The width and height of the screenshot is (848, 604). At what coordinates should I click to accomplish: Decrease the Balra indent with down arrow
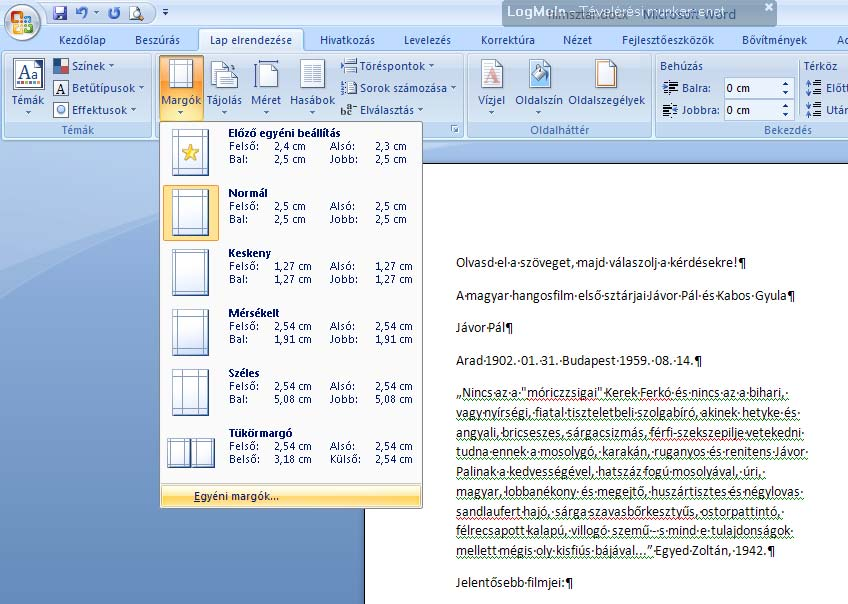click(785, 93)
